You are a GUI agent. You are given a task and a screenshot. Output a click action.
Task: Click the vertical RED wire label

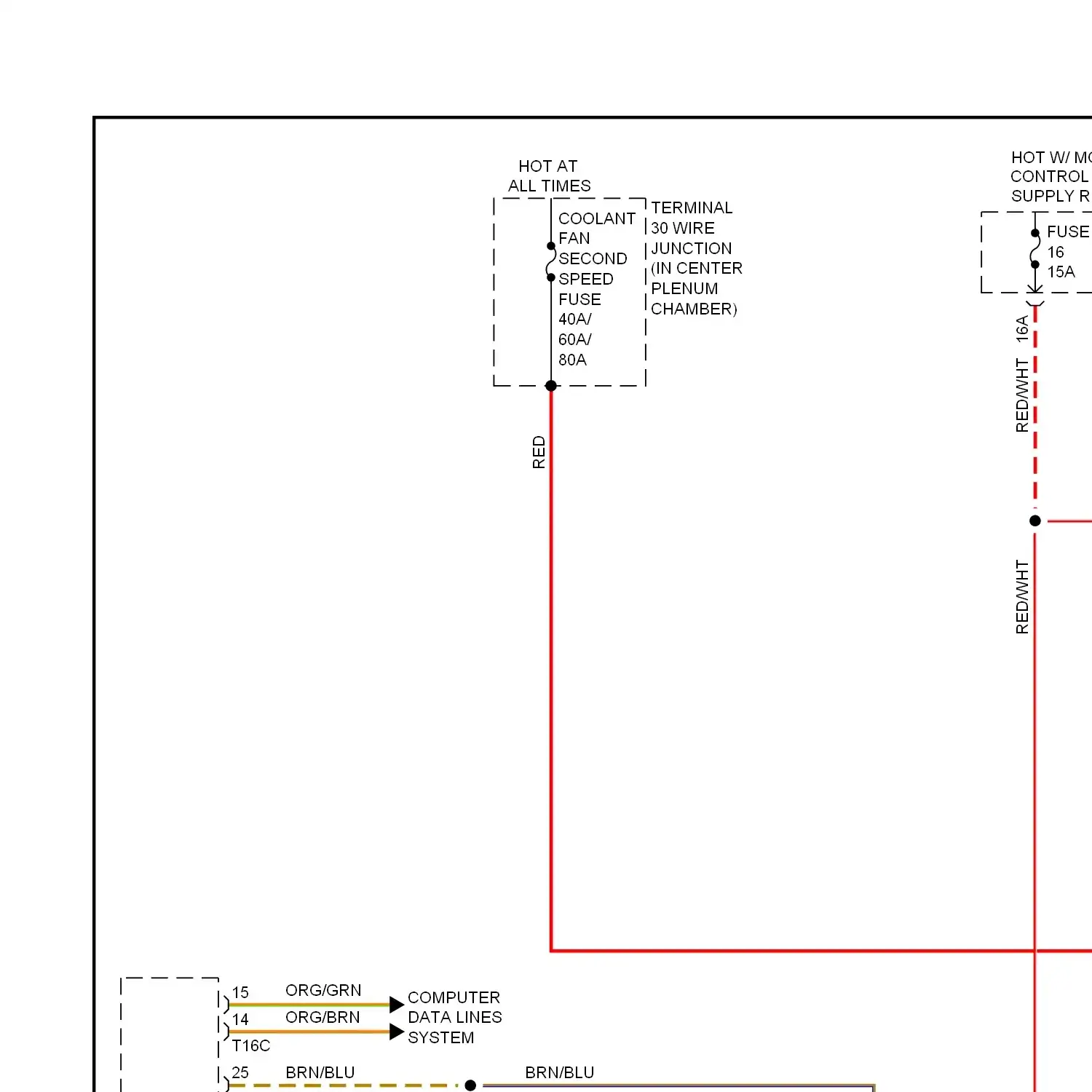[539, 452]
